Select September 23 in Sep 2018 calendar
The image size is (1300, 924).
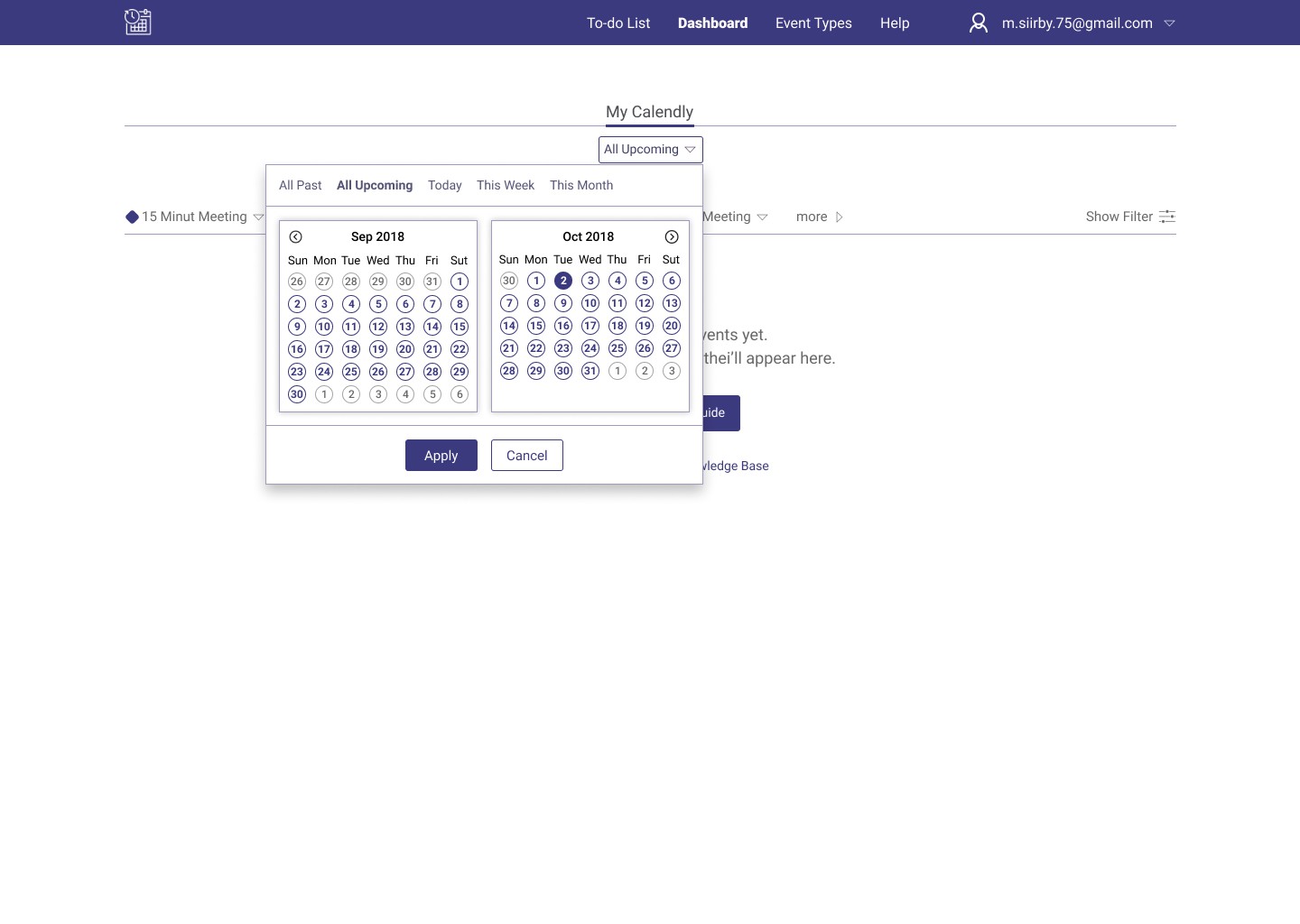tap(297, 372)
